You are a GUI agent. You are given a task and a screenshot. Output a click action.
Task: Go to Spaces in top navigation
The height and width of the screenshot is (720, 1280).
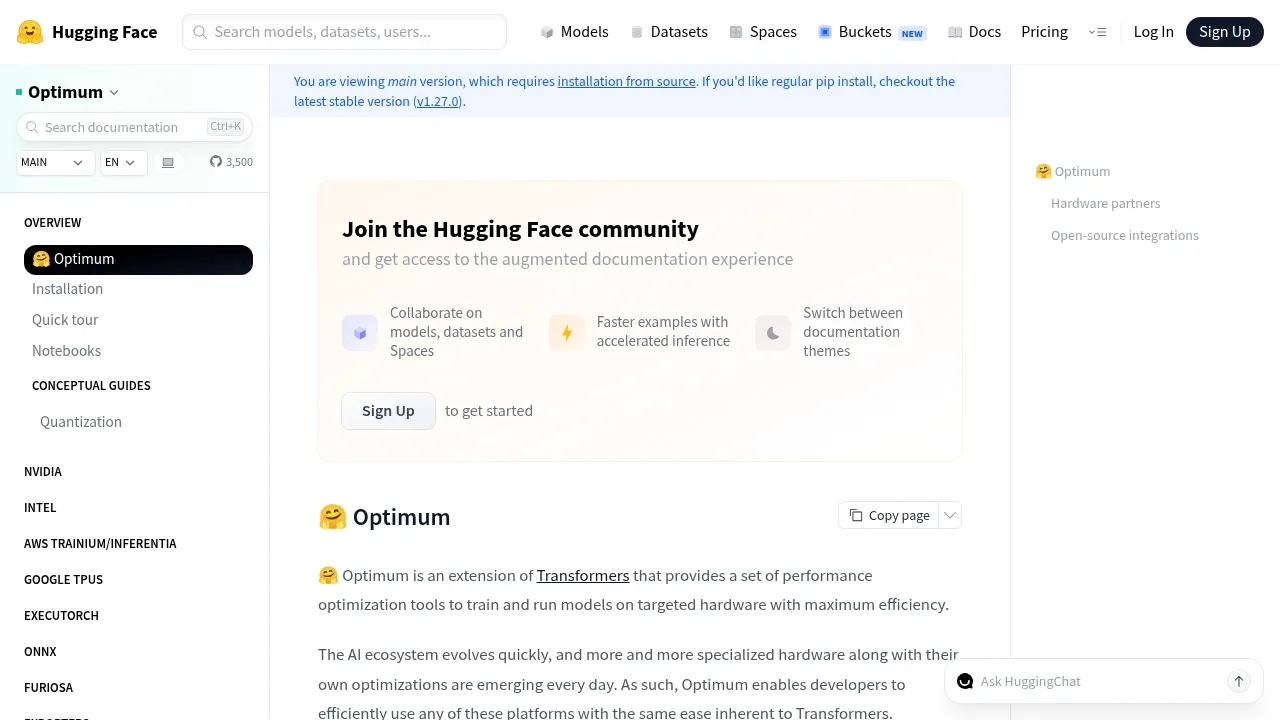763,32
